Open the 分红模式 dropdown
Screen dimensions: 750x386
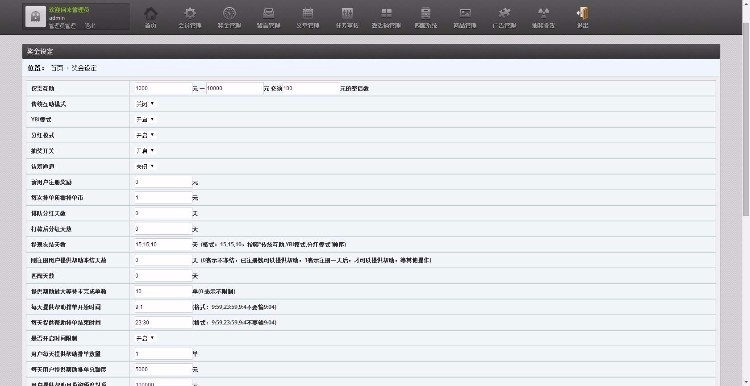145,135
